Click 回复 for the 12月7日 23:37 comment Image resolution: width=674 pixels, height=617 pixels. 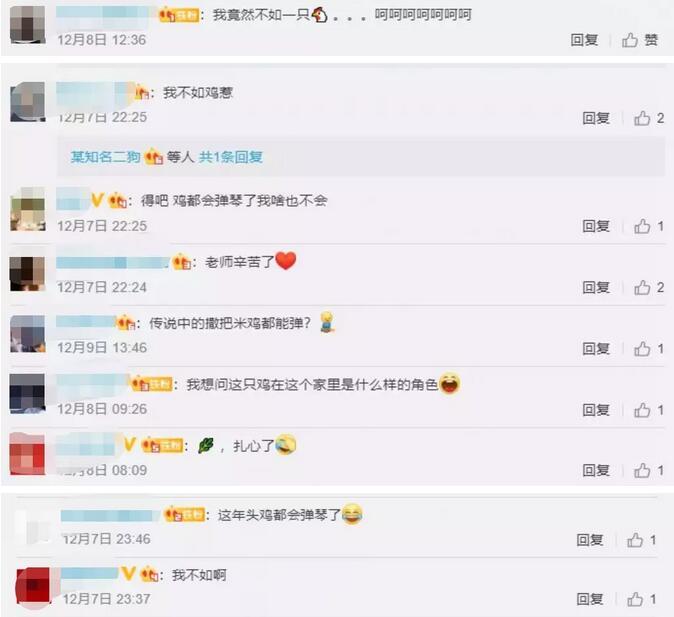point(590,599)
